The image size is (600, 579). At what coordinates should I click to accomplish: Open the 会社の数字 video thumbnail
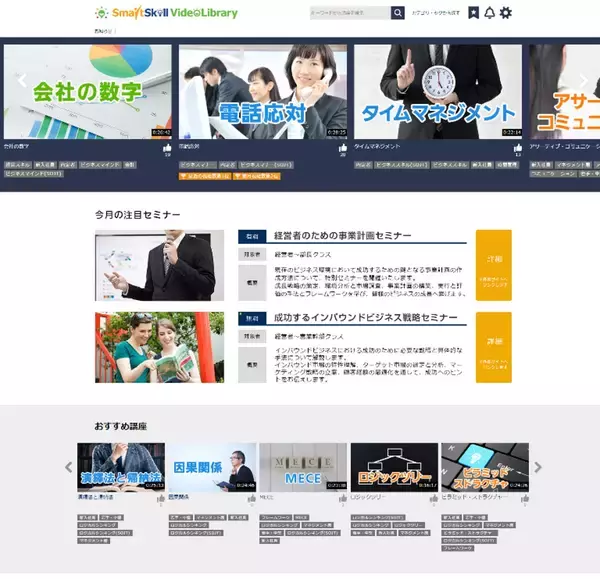pos(88,92)
